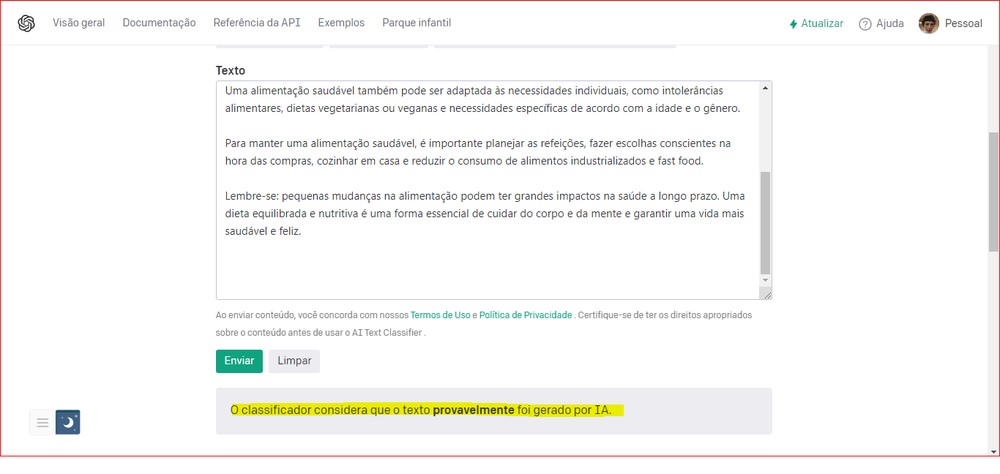Open Parque infantil playground
Screen dimensions: 1000x474
[416, 23]
